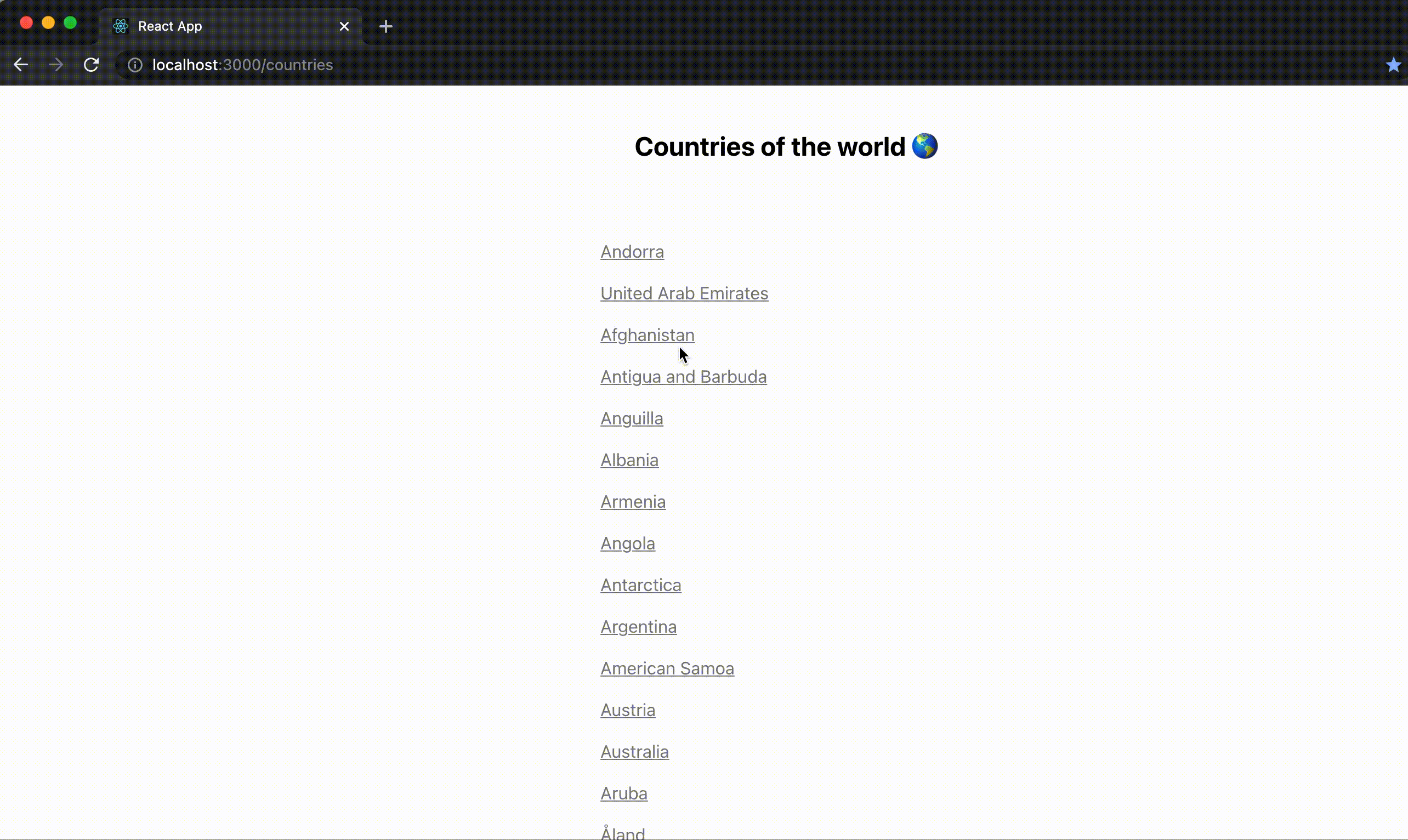Close the React App tab
The height and width of the screenshot is (840, 1408).
344,27
